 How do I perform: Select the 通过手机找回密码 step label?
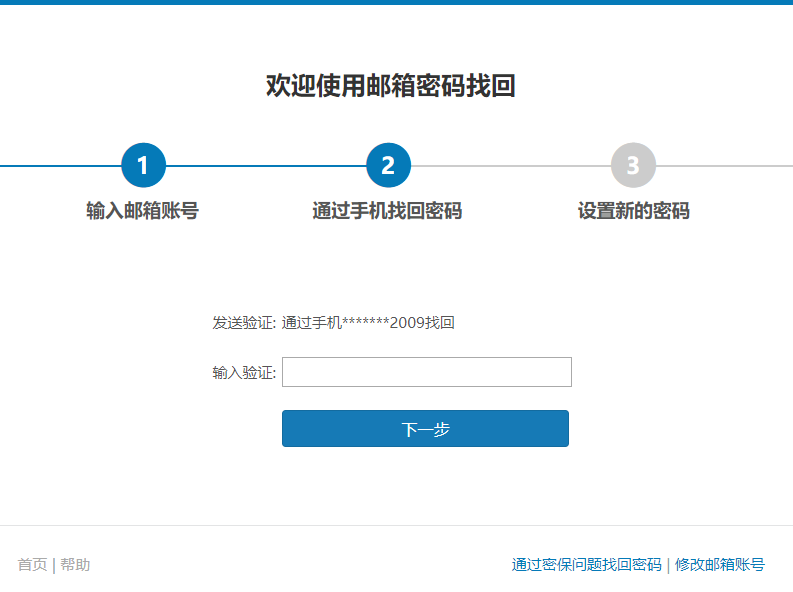pyautogui.click(x=387, y=211)
